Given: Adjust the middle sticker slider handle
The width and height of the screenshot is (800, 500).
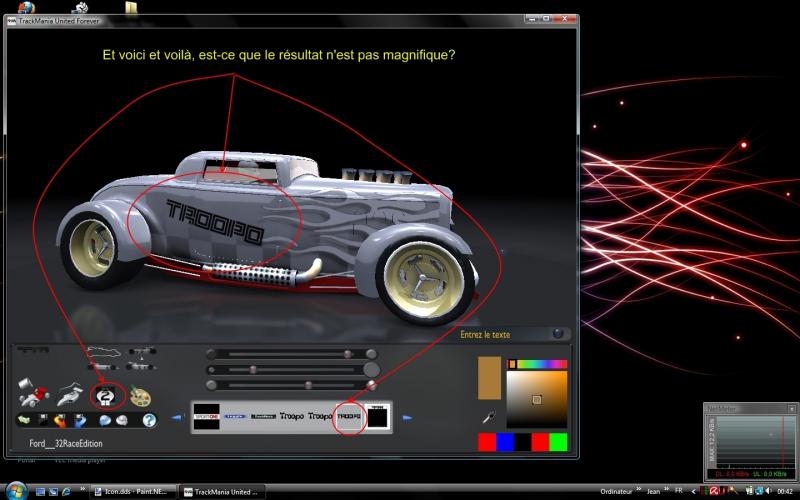Looking at the screenshot, I should click(253, 369).
